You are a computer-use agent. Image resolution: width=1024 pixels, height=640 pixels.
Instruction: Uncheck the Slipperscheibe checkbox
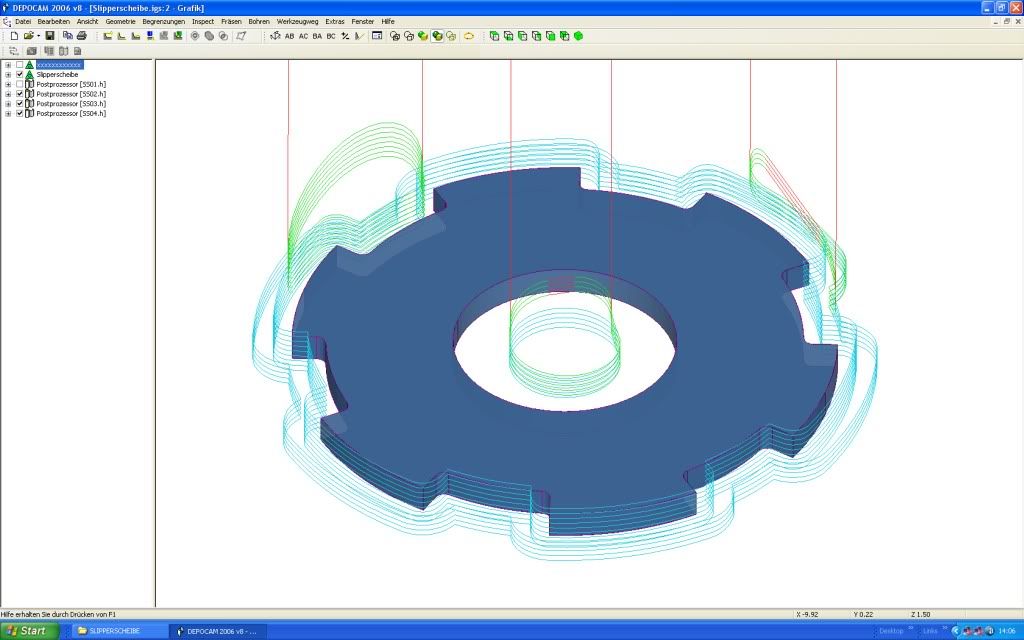coord(19,74)
